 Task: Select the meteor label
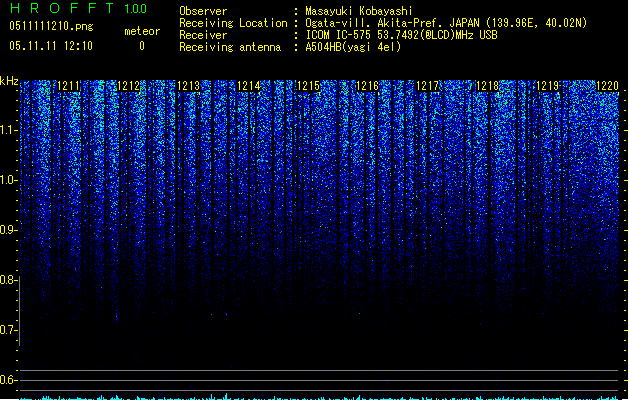point(142,31)
